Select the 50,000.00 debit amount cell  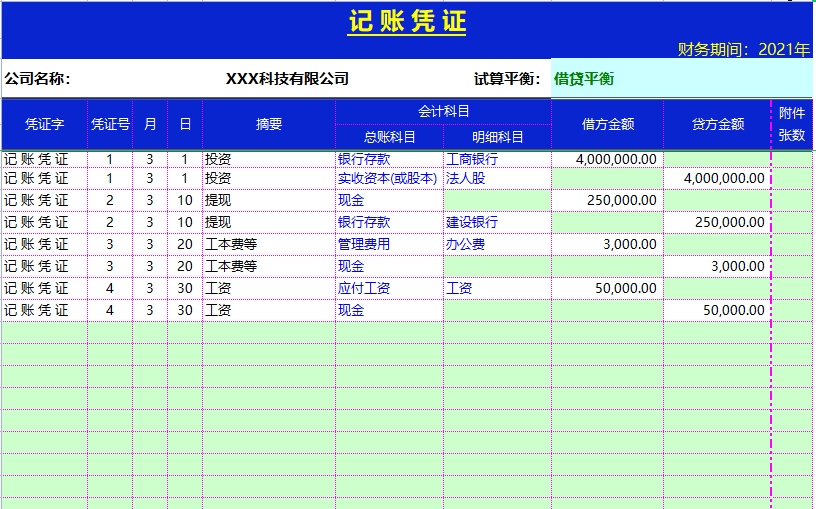click(x=608, y=288)
